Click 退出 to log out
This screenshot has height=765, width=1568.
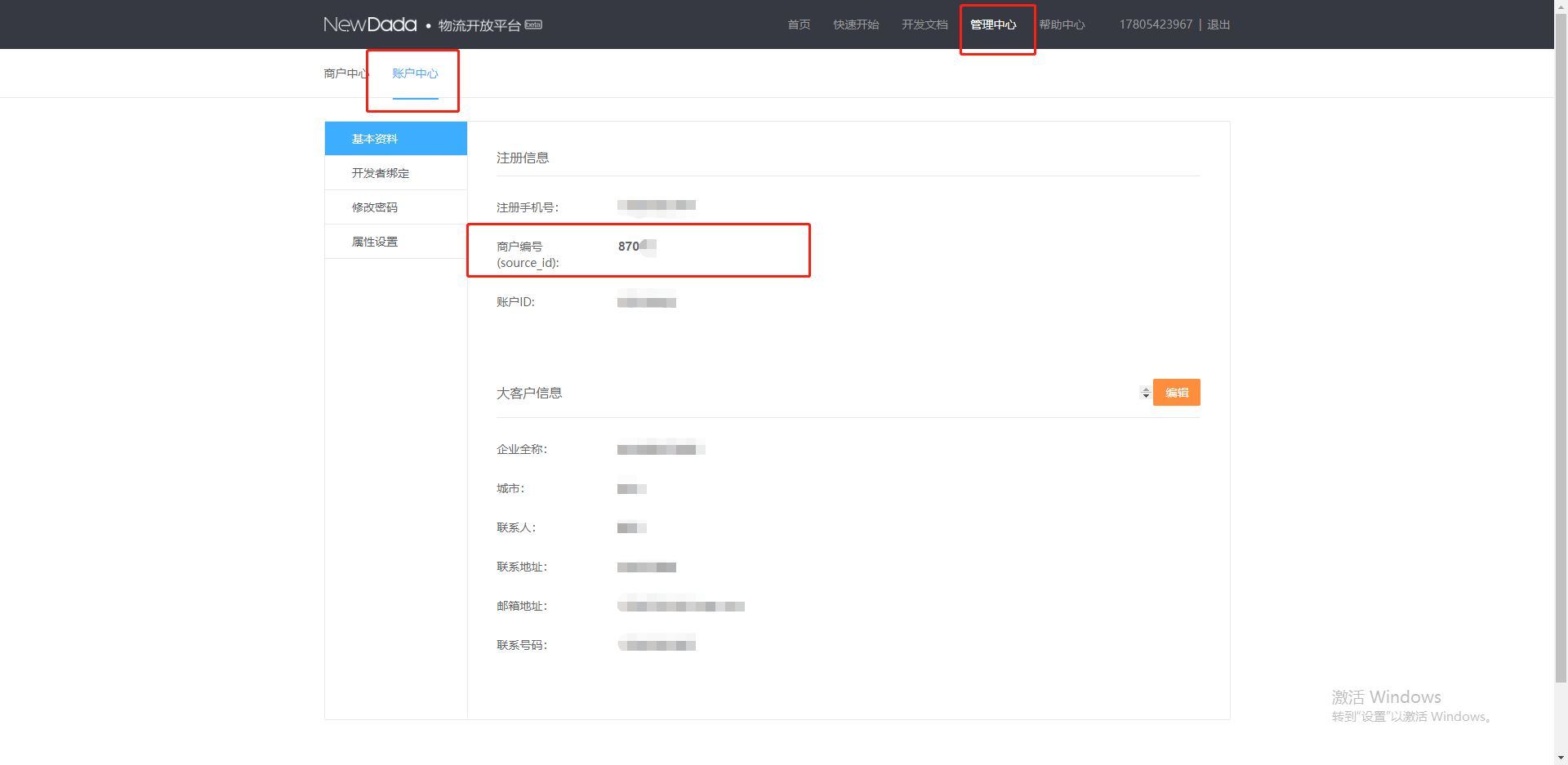(1218, 24)
